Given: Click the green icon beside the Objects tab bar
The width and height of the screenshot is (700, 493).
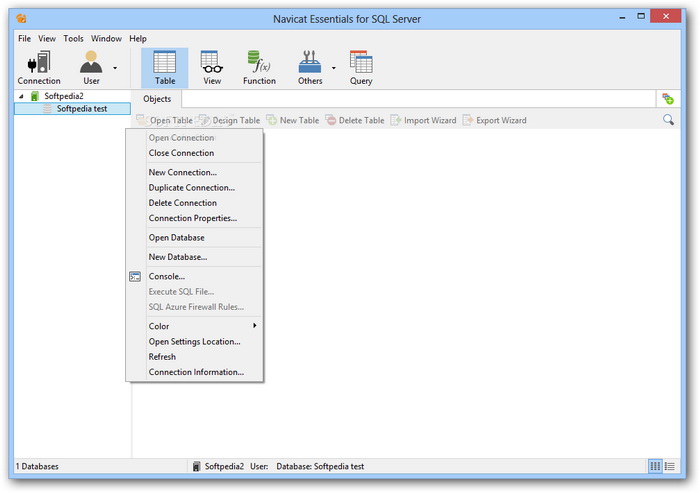Looking at the screenshot, I should coord(667,99).
